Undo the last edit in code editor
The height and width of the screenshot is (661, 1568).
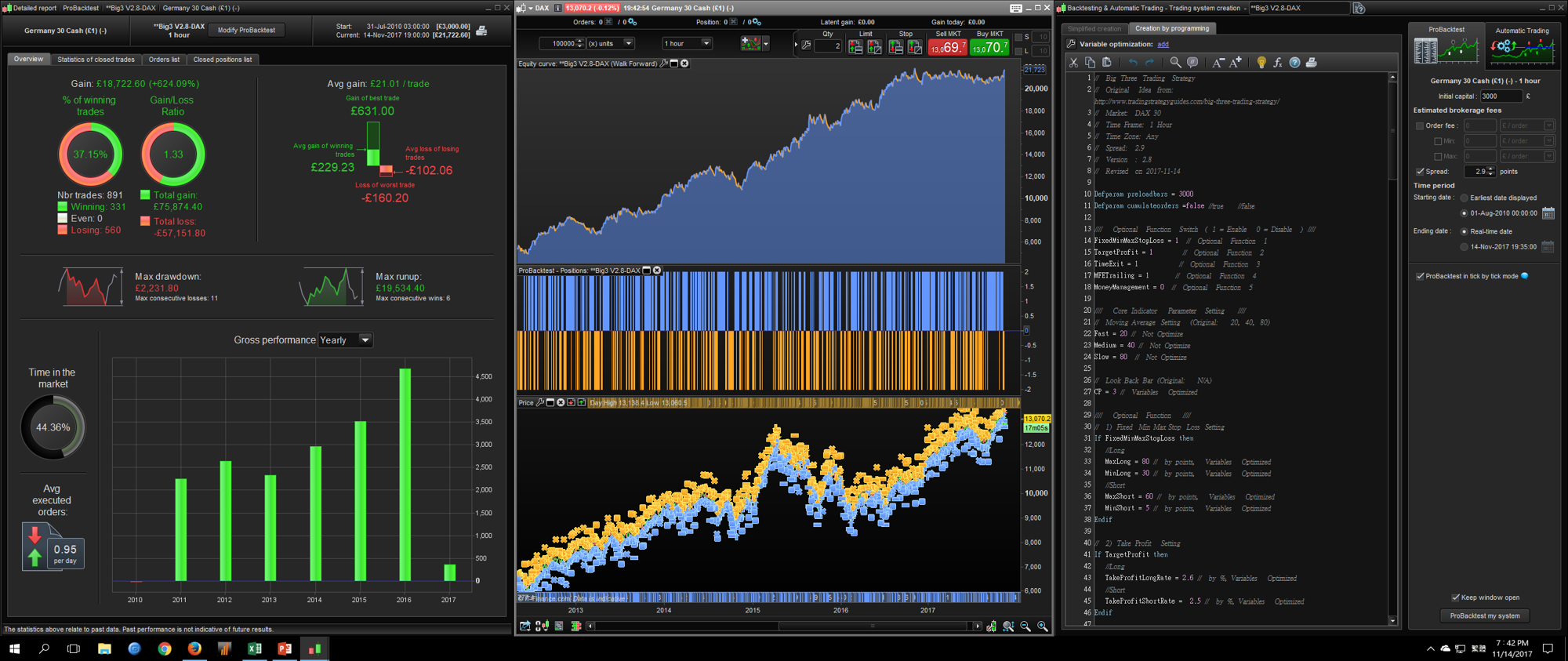tap(1133, 63)
